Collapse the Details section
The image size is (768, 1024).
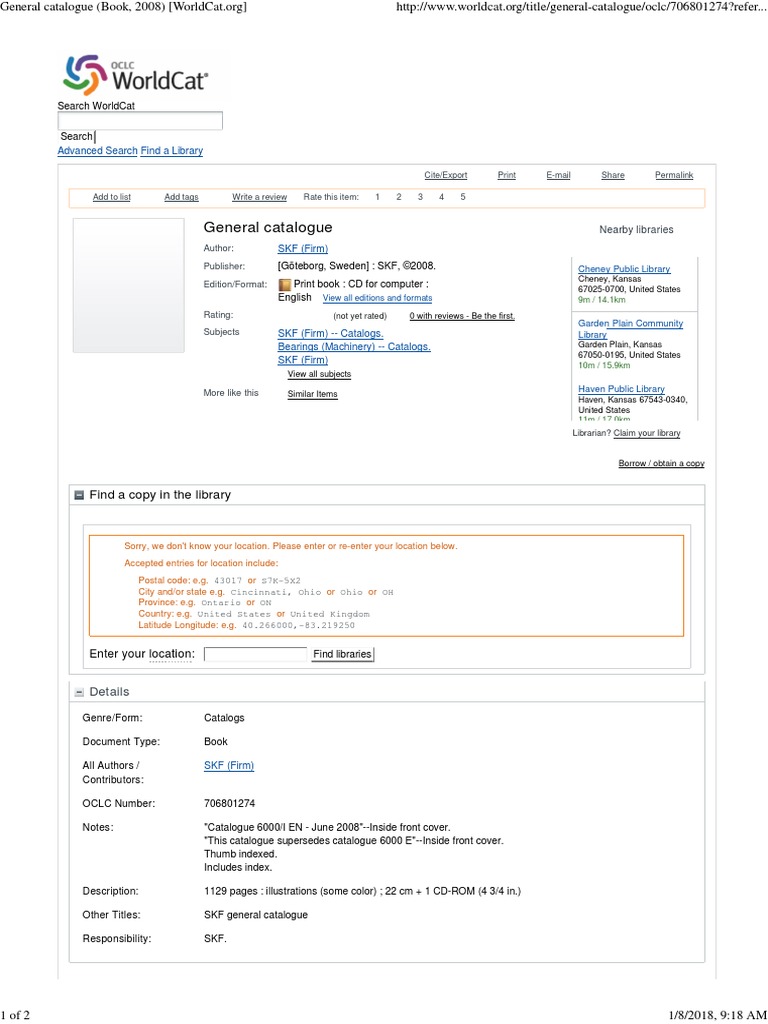click(79, 692)
